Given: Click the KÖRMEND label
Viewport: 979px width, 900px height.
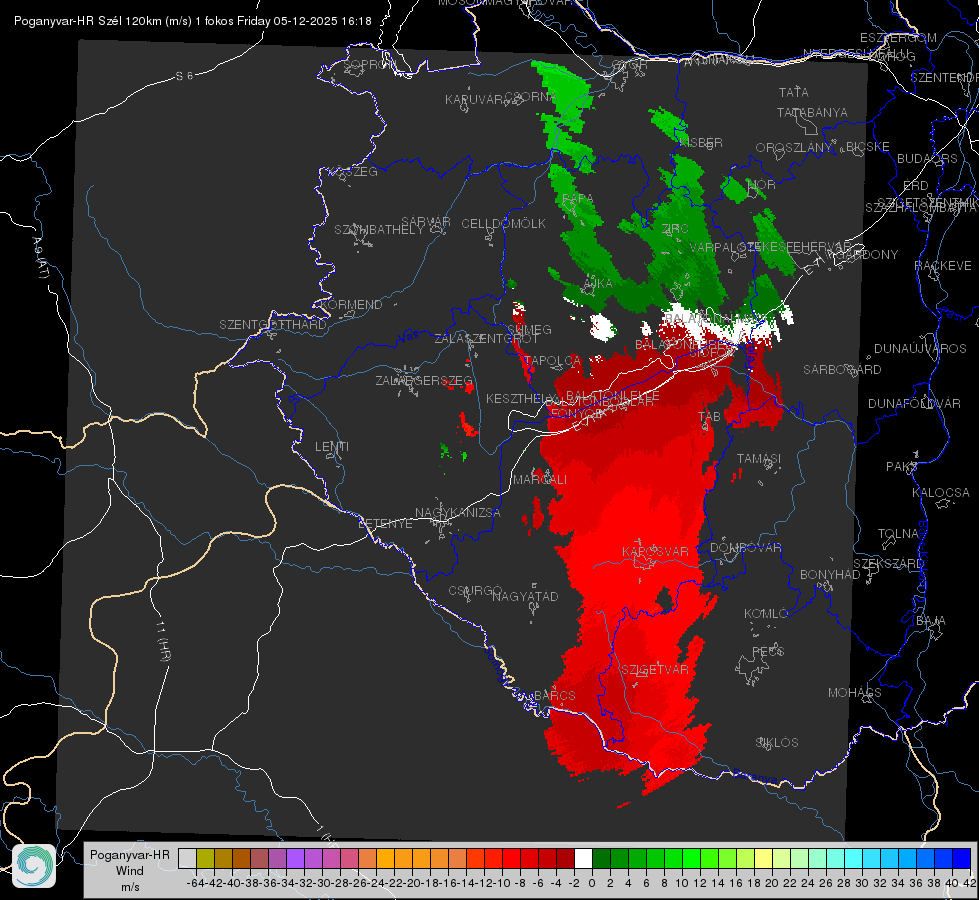Looking at the screenshot, I should coord(352,305).
